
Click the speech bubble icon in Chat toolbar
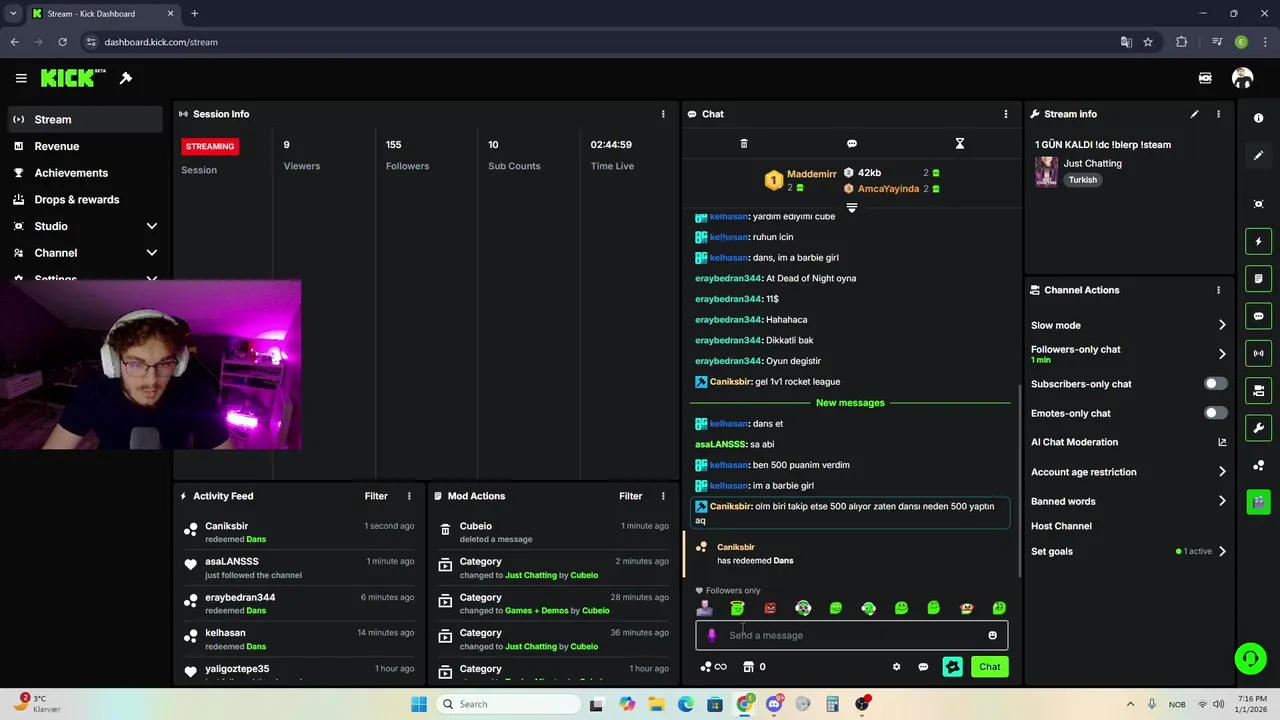[852, 144]
